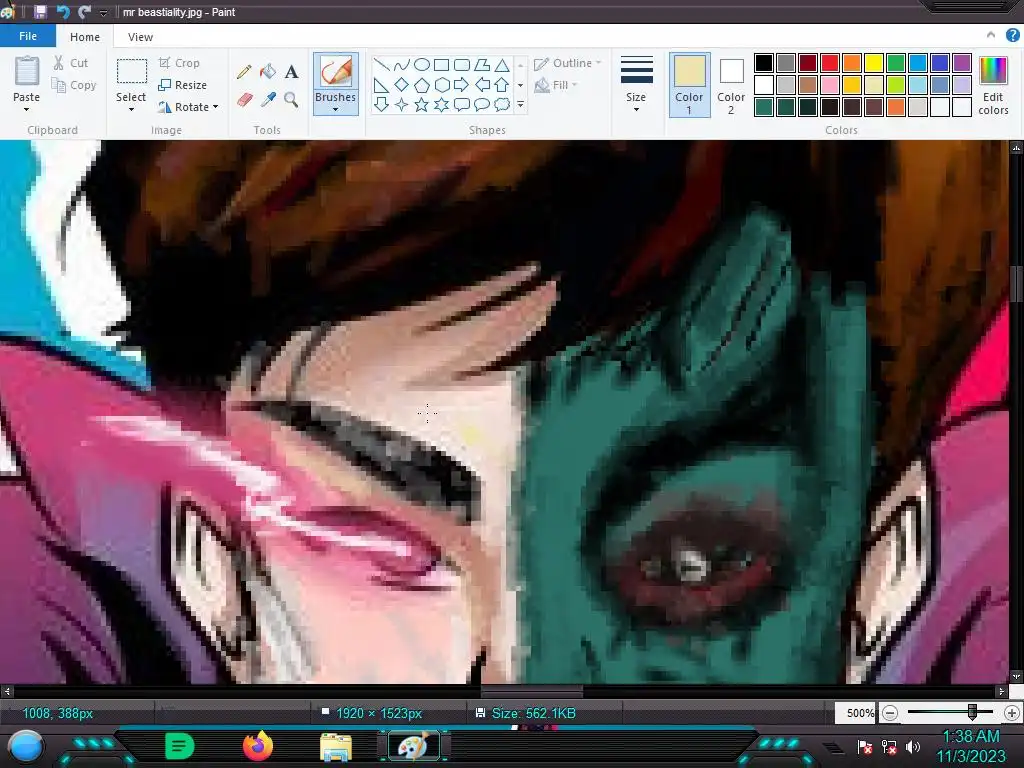This screenshot has height=768, width=1024.
Task: Open the green notes app on taskbar
Action: pos(180,746)
